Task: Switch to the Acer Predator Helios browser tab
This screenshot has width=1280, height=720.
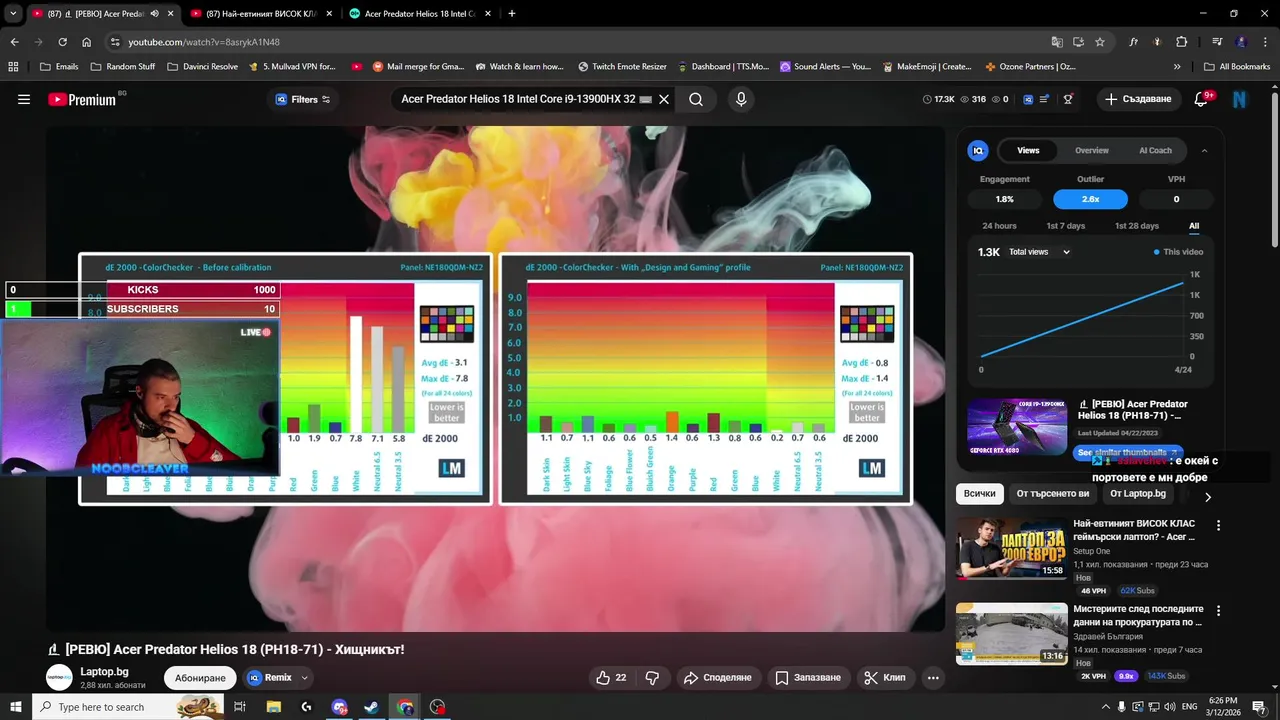Action: click(x=420, y=14)
